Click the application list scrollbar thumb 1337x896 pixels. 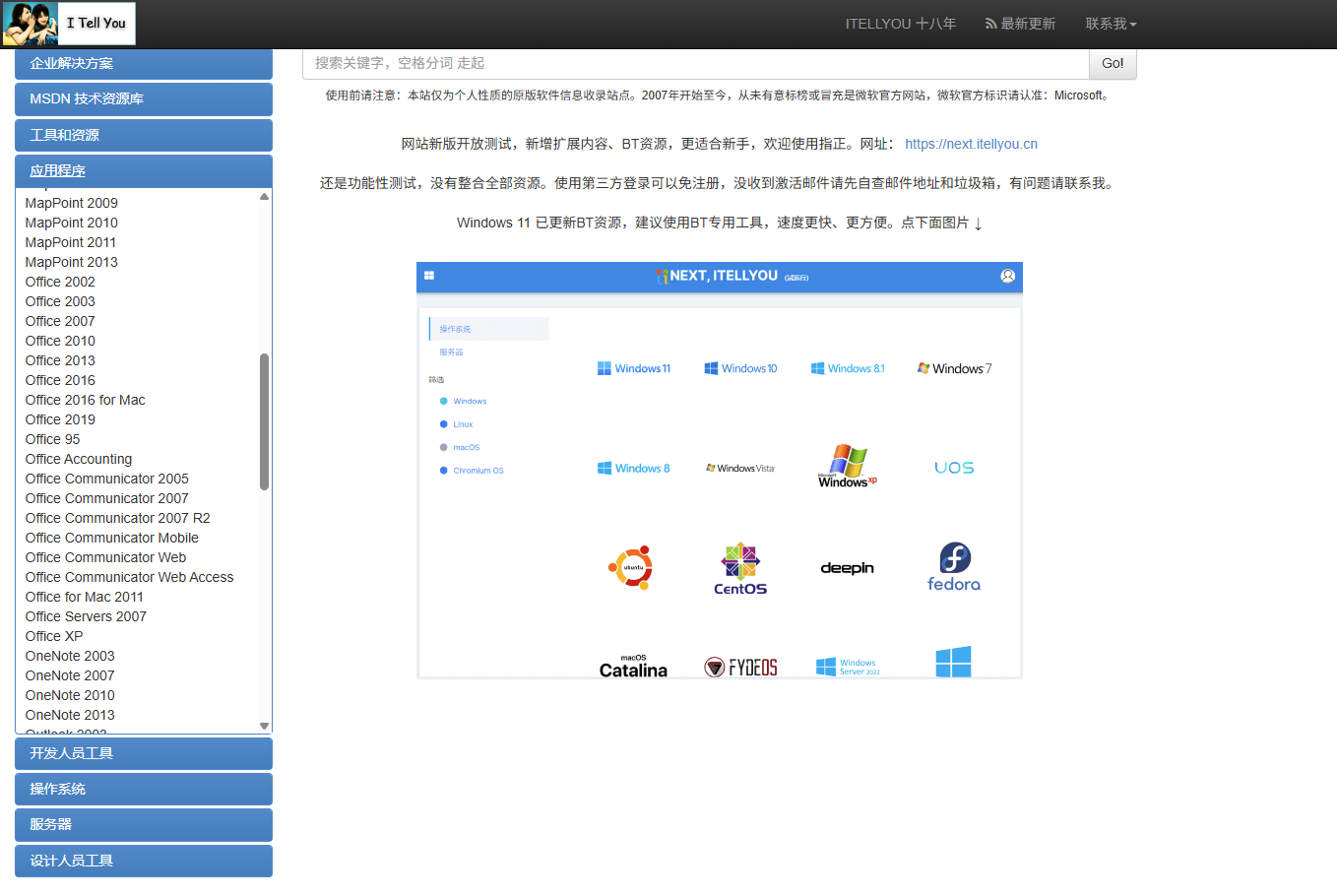(x=264, y=421)
